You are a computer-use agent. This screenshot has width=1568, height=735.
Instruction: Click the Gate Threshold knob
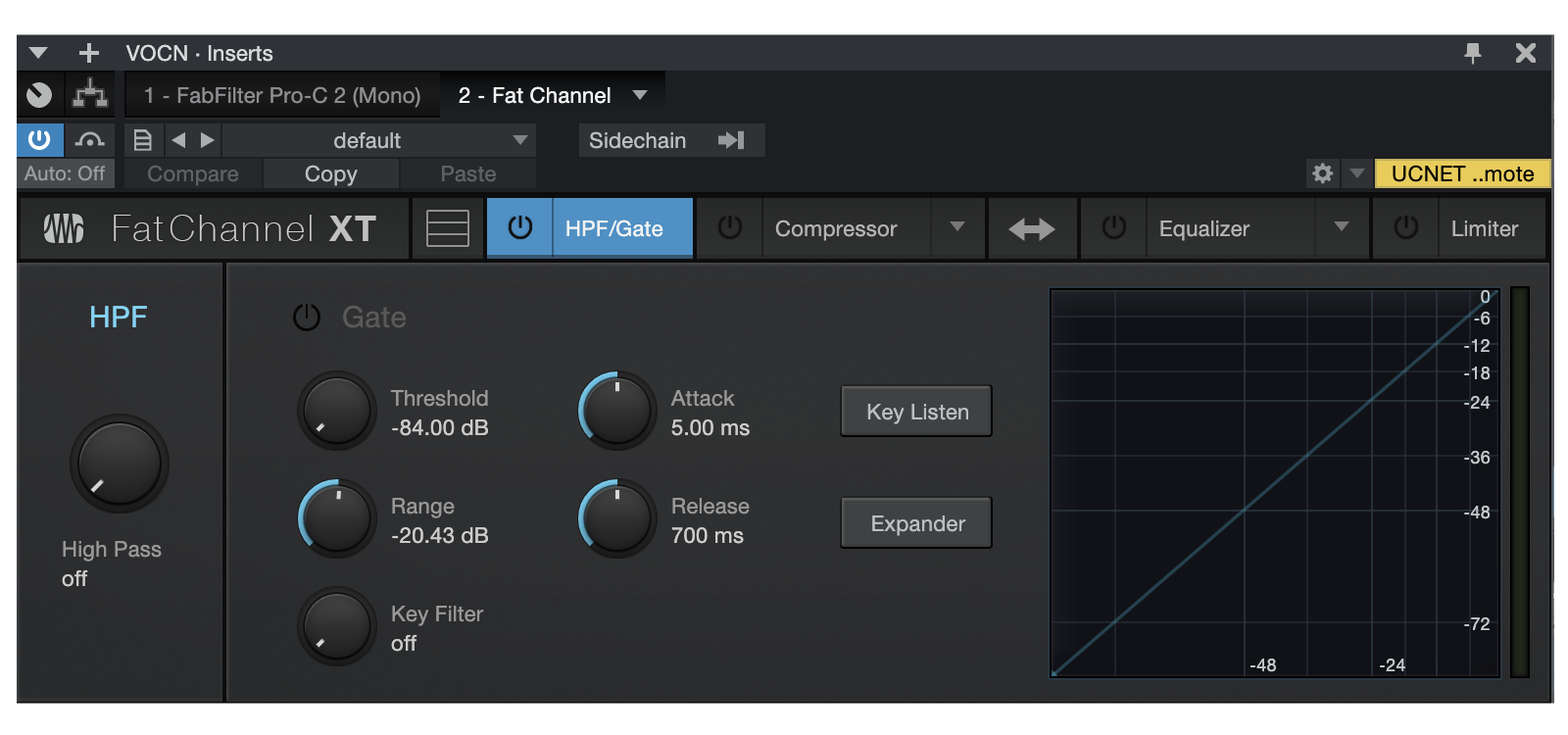[x=337, y=411]
